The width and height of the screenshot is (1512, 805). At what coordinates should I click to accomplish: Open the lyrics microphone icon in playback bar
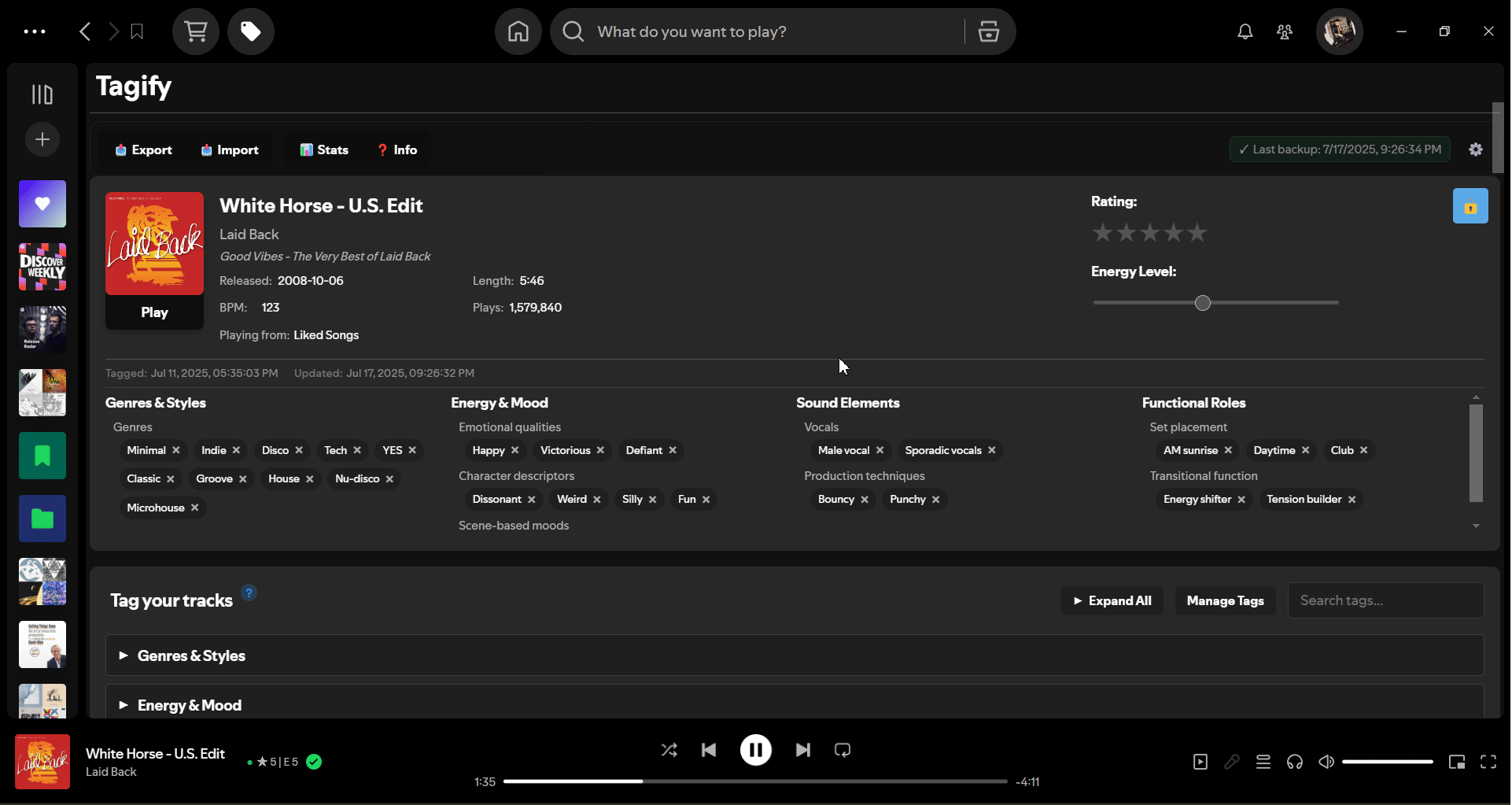(x=1232, y=762)
